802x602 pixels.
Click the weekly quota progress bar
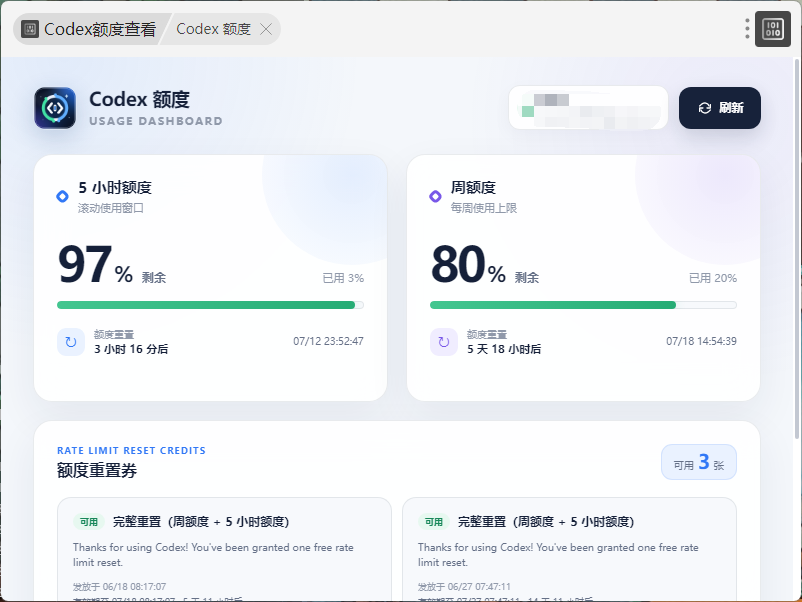pos(583,305)
